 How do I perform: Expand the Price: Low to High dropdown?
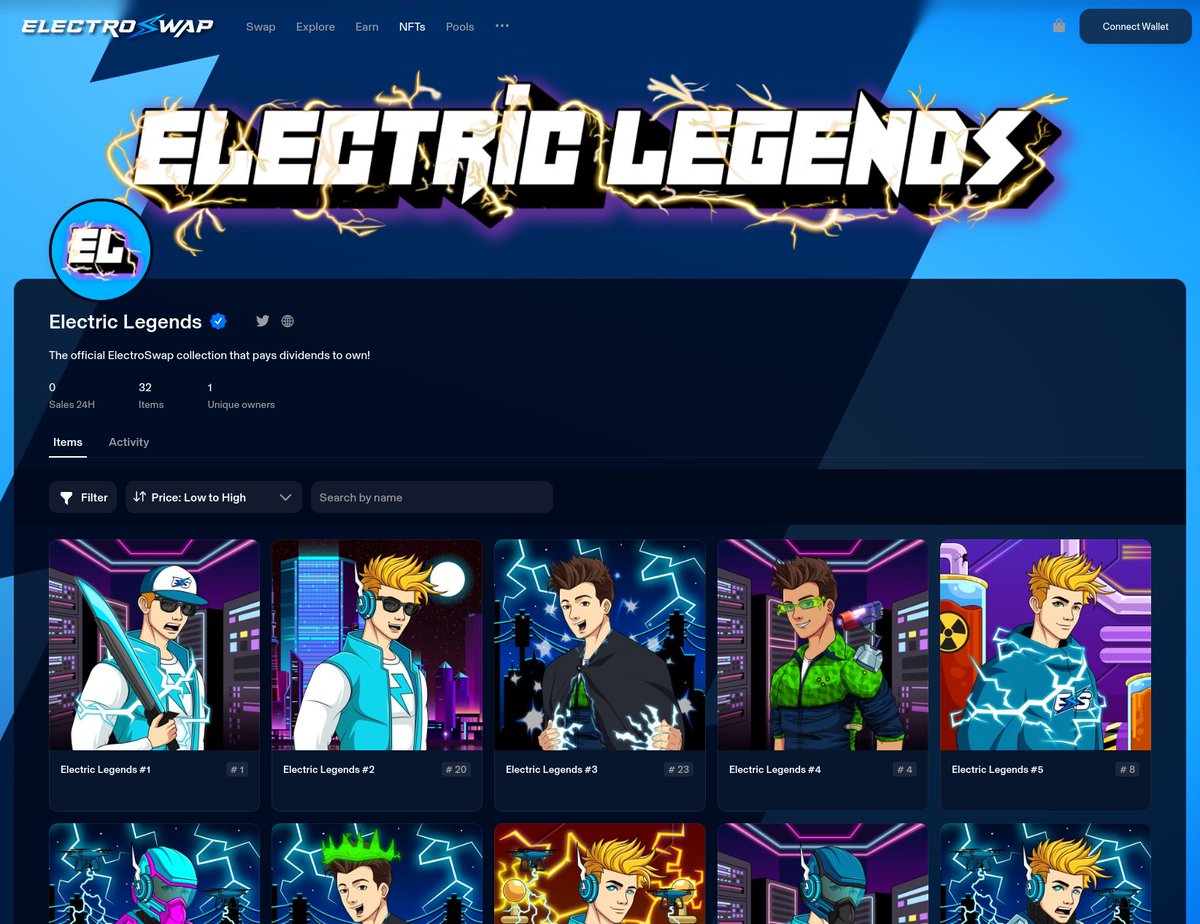214,497
